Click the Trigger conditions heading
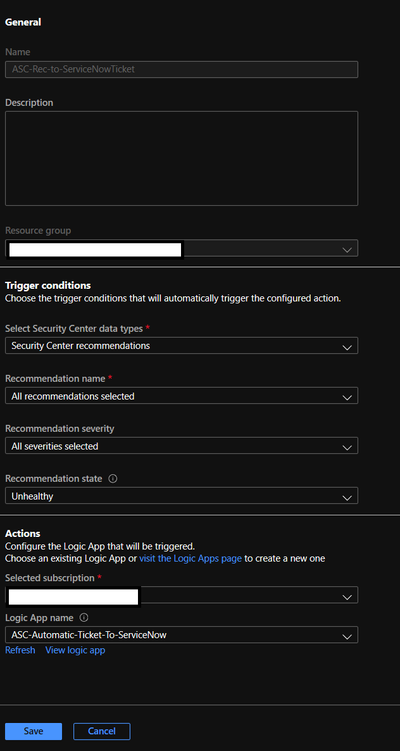 click(48, 285)
